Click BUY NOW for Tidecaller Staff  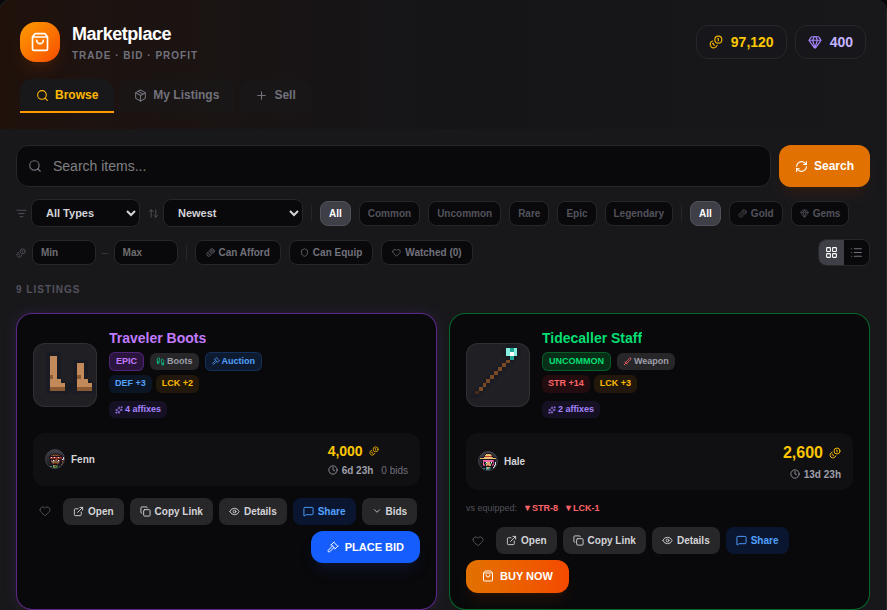(x=517, y=577)
